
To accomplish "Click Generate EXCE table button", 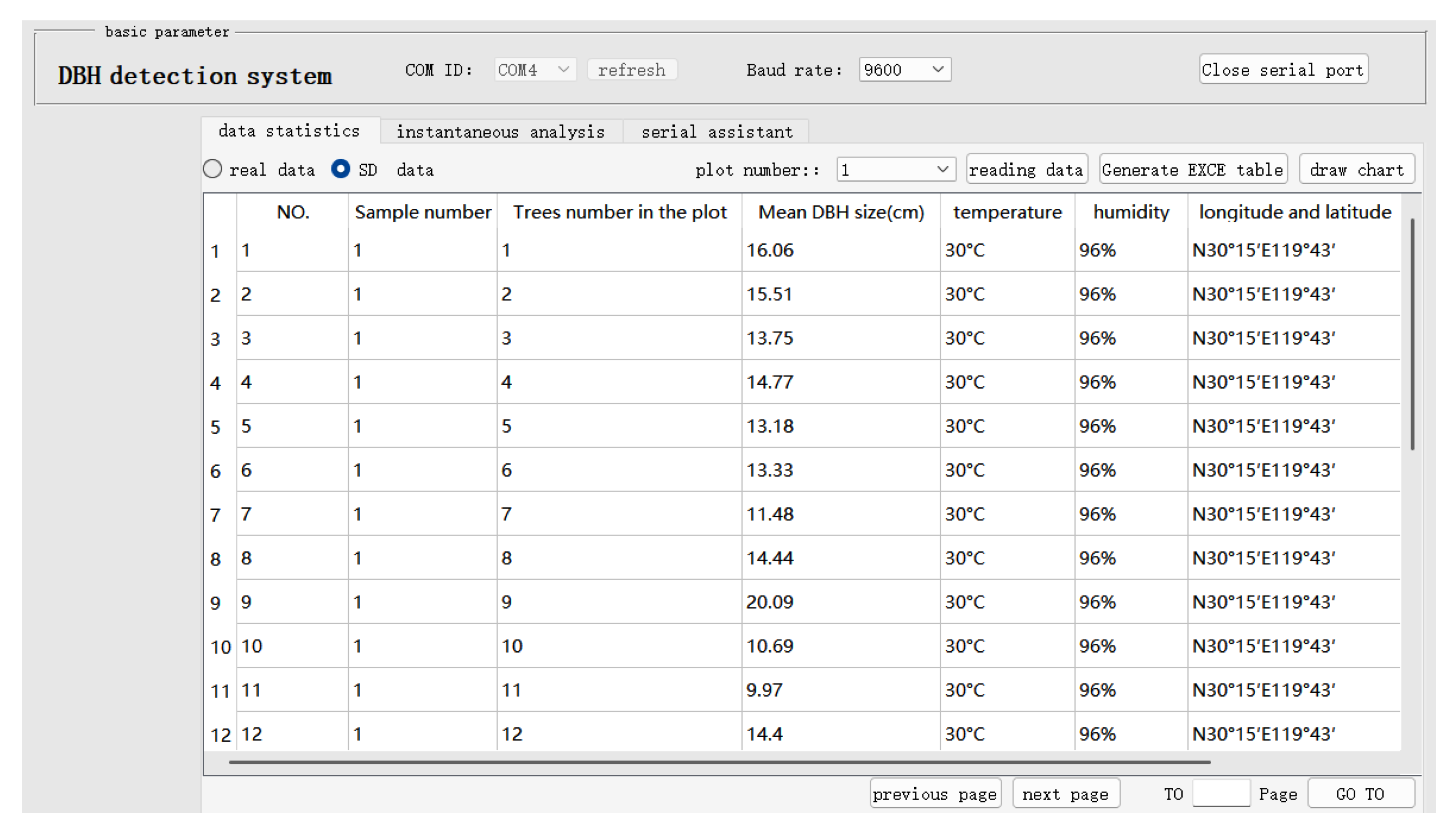I will pyautogui.click(x=1192, y=170).
